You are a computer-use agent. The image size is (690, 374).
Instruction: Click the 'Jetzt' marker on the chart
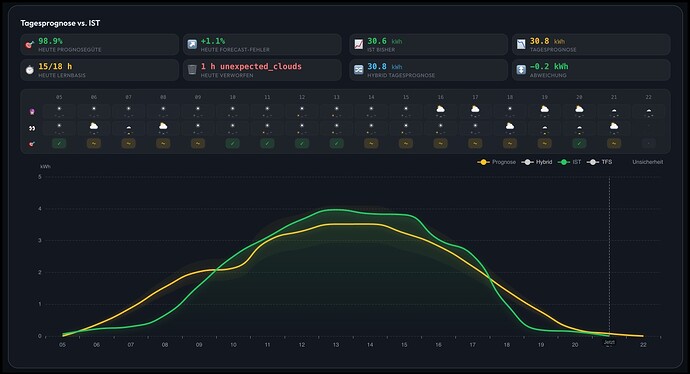(x=609, y=342)
